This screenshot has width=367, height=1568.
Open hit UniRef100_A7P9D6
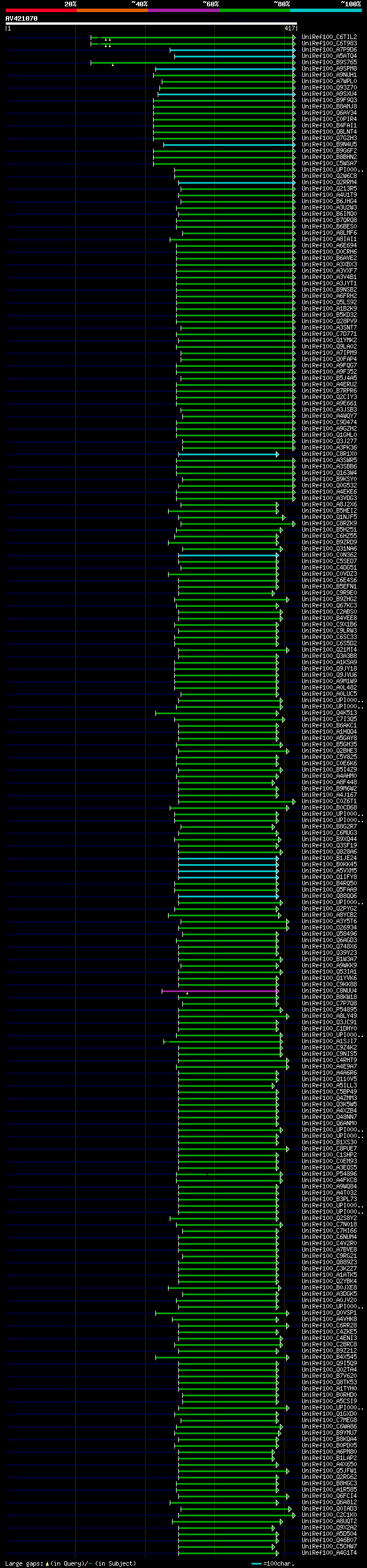[329, 50]
